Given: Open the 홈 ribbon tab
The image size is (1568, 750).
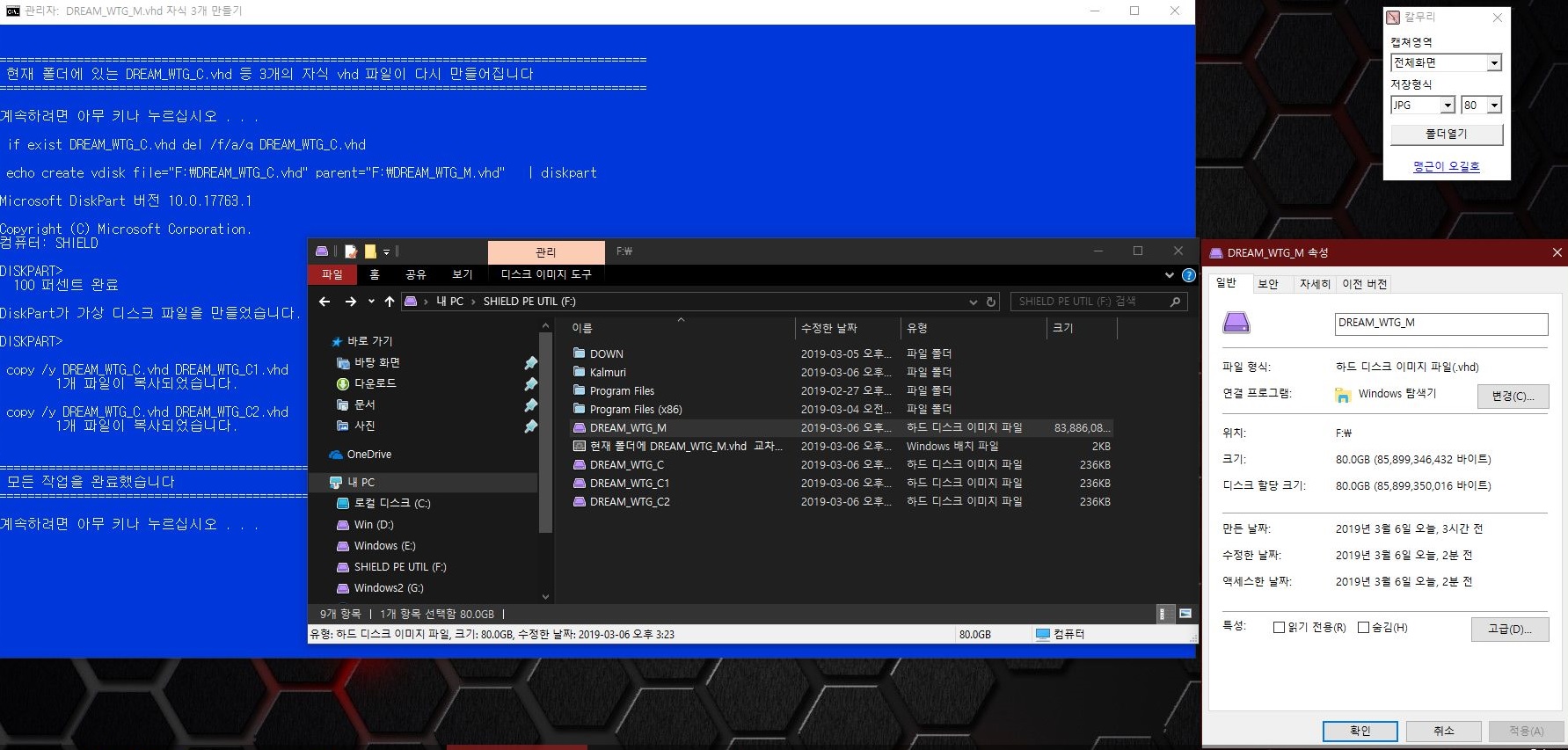Looking at the screenshot, I should pos(375,274).
